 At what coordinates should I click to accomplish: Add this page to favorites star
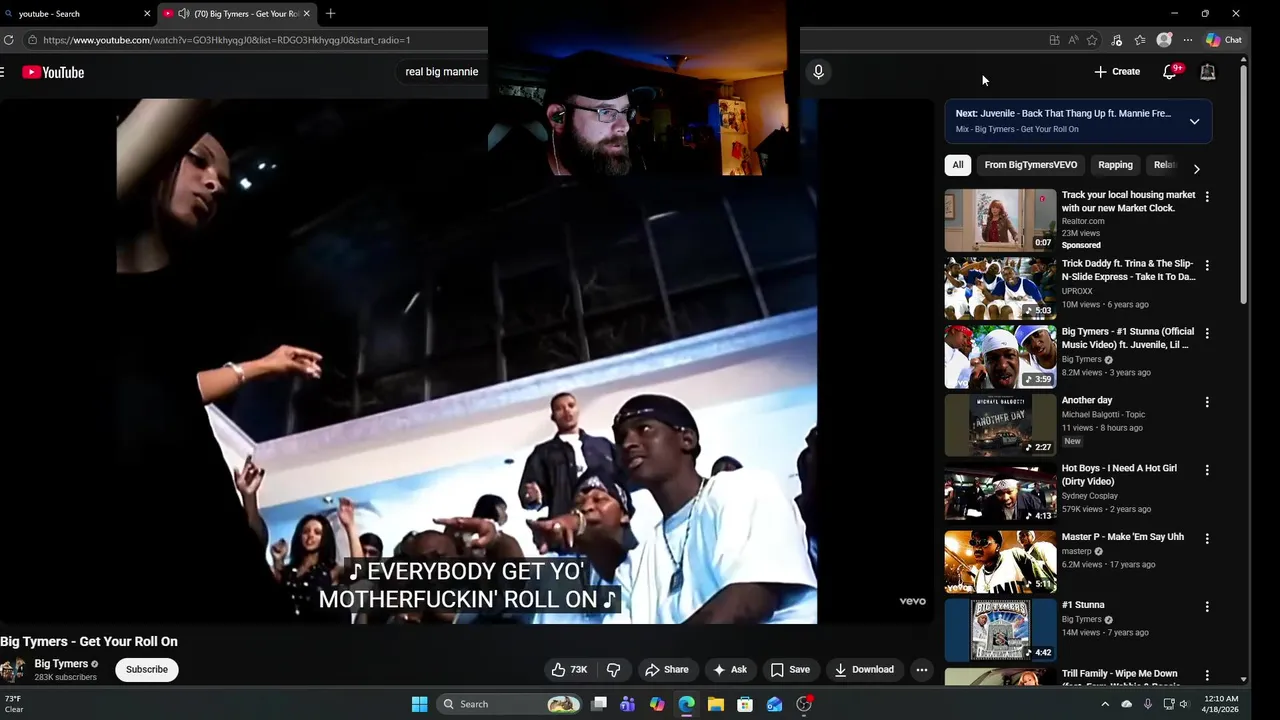point(1092,40)
